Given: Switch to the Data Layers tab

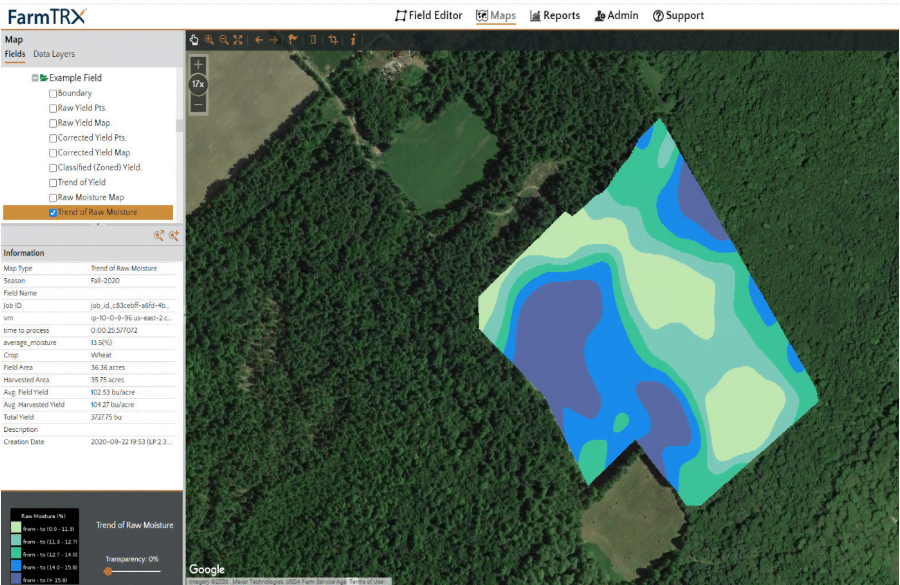Looking at the screenshot, I should click(54, 54).
